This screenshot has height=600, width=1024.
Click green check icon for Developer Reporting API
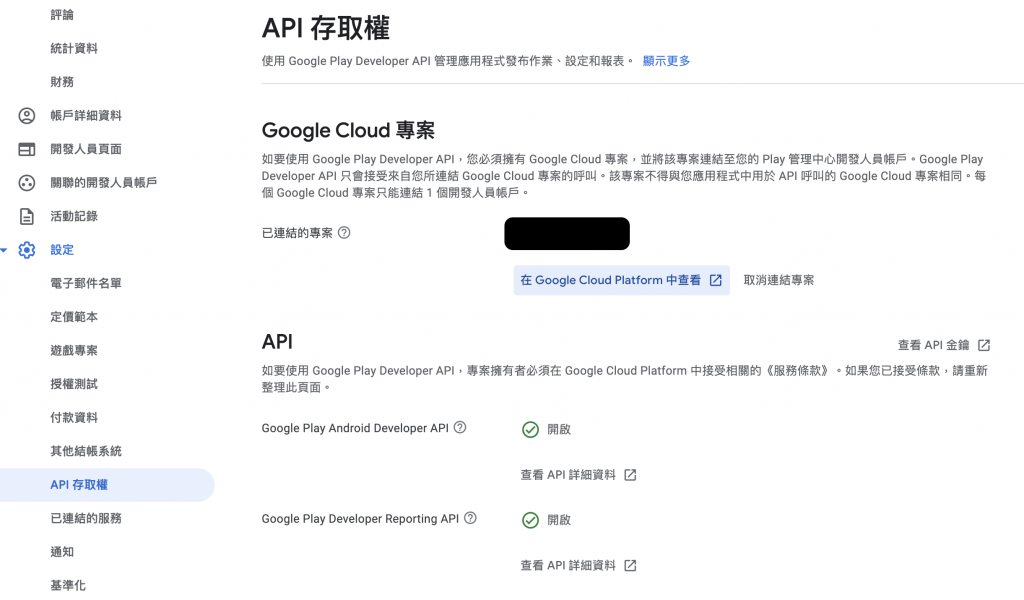click(x=530, y=520)
